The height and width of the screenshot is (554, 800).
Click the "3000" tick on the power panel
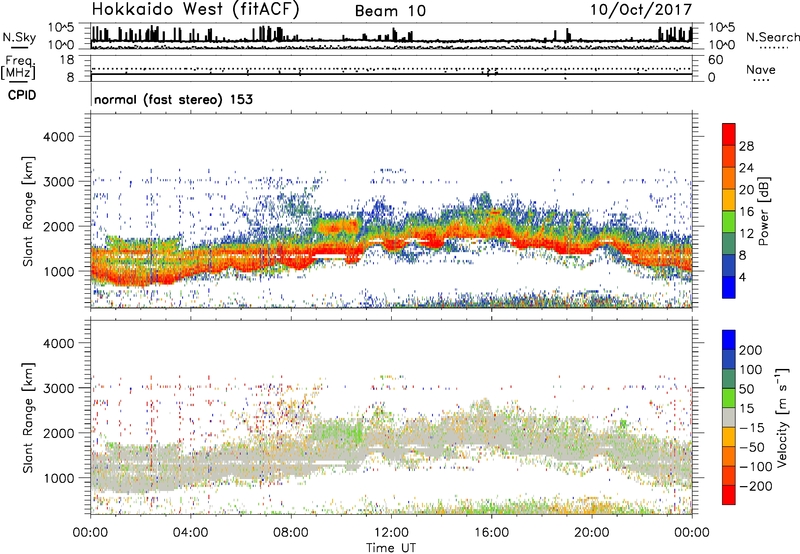(58, 182)
